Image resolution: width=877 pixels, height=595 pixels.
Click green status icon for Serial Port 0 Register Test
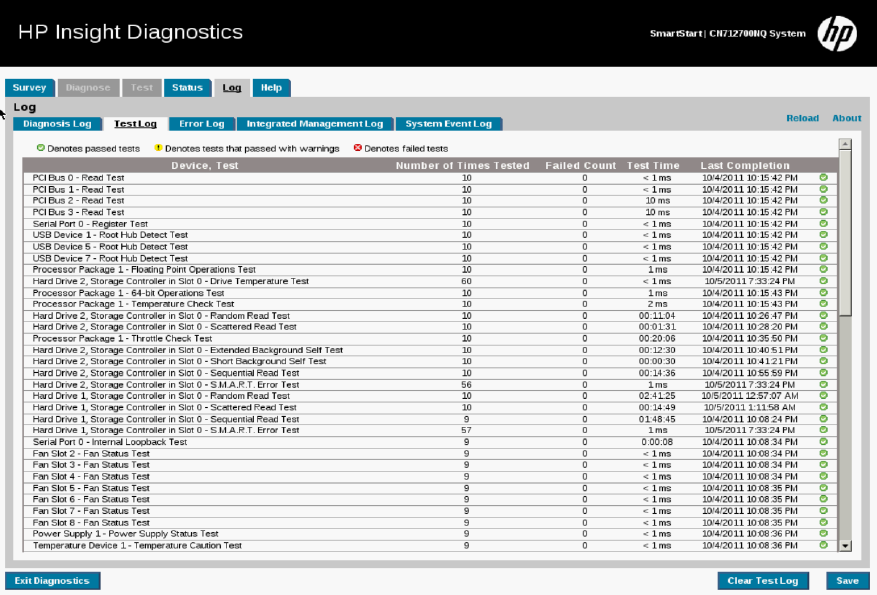tap(824, 224)
